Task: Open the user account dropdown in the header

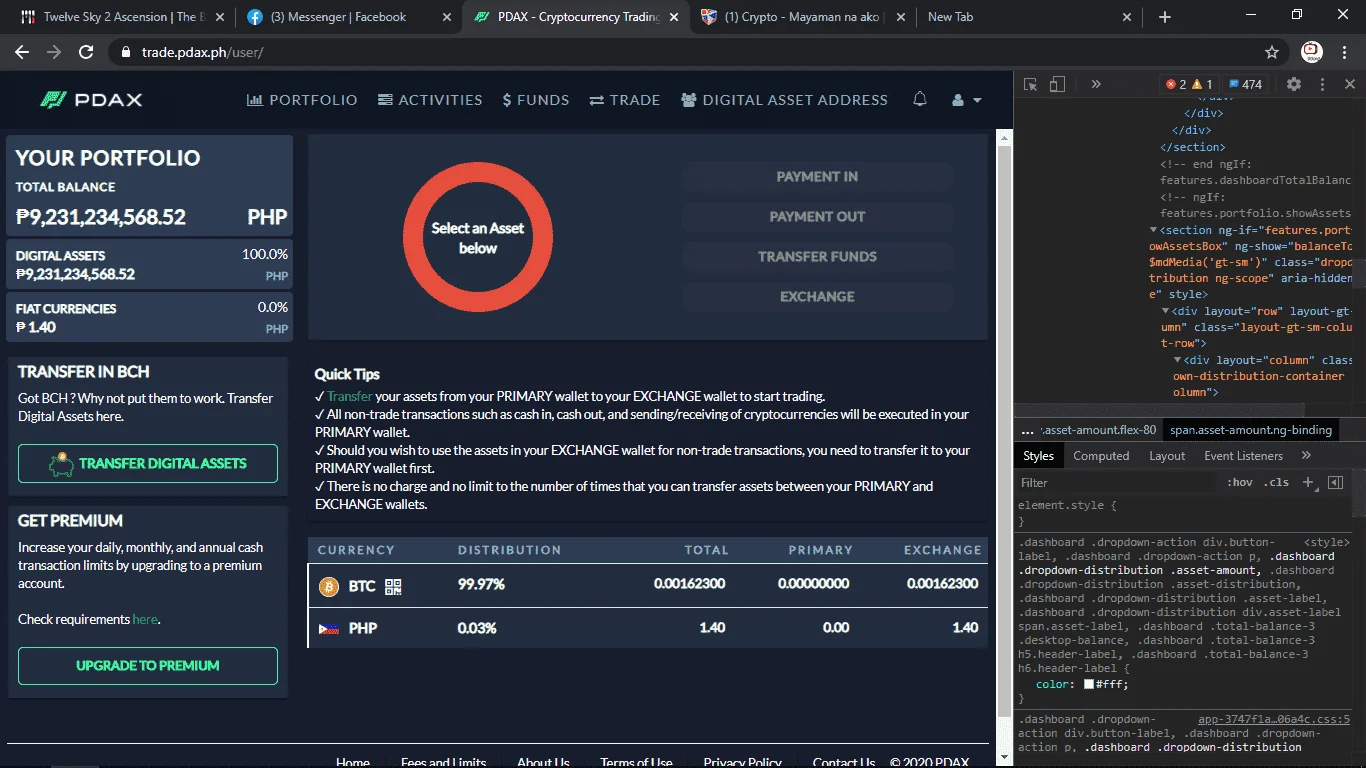Action: [966, 100]
